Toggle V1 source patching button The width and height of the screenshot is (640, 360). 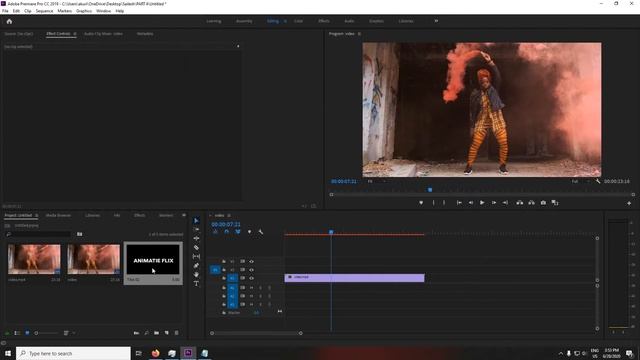215,270
